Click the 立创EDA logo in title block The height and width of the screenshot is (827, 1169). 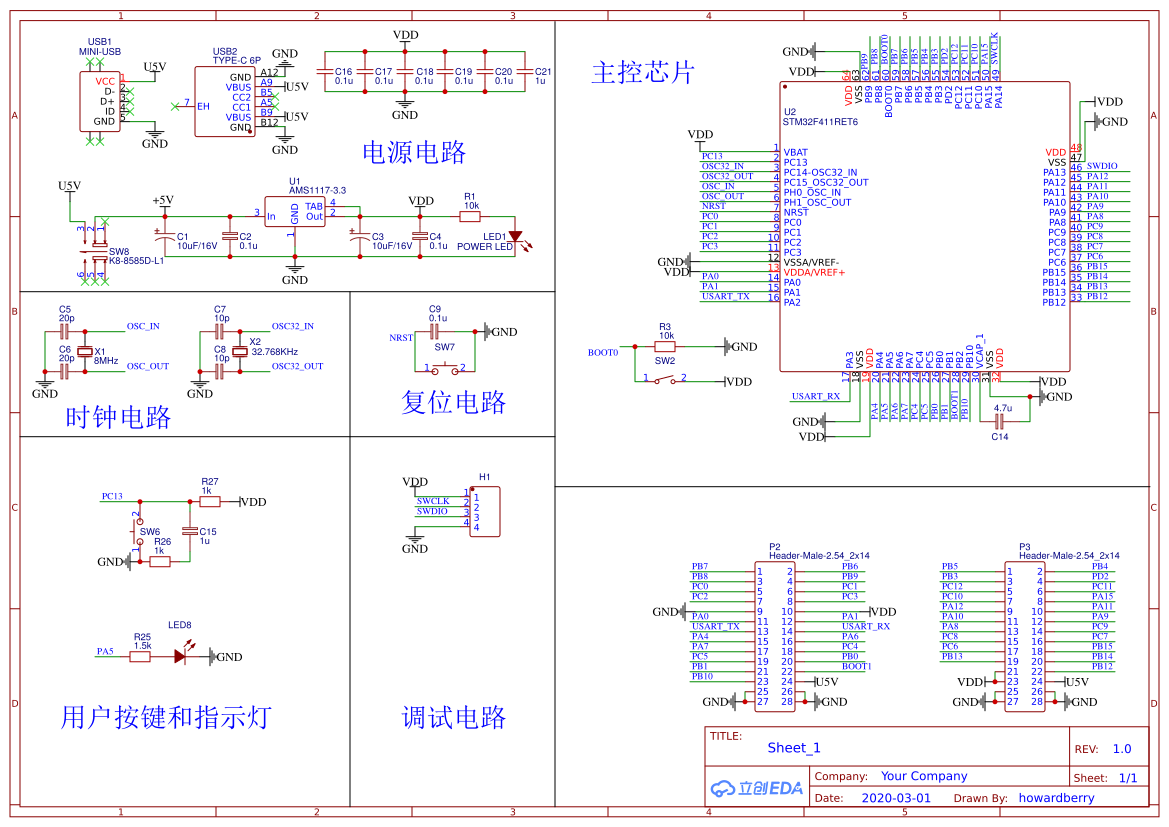click(756, 788)
